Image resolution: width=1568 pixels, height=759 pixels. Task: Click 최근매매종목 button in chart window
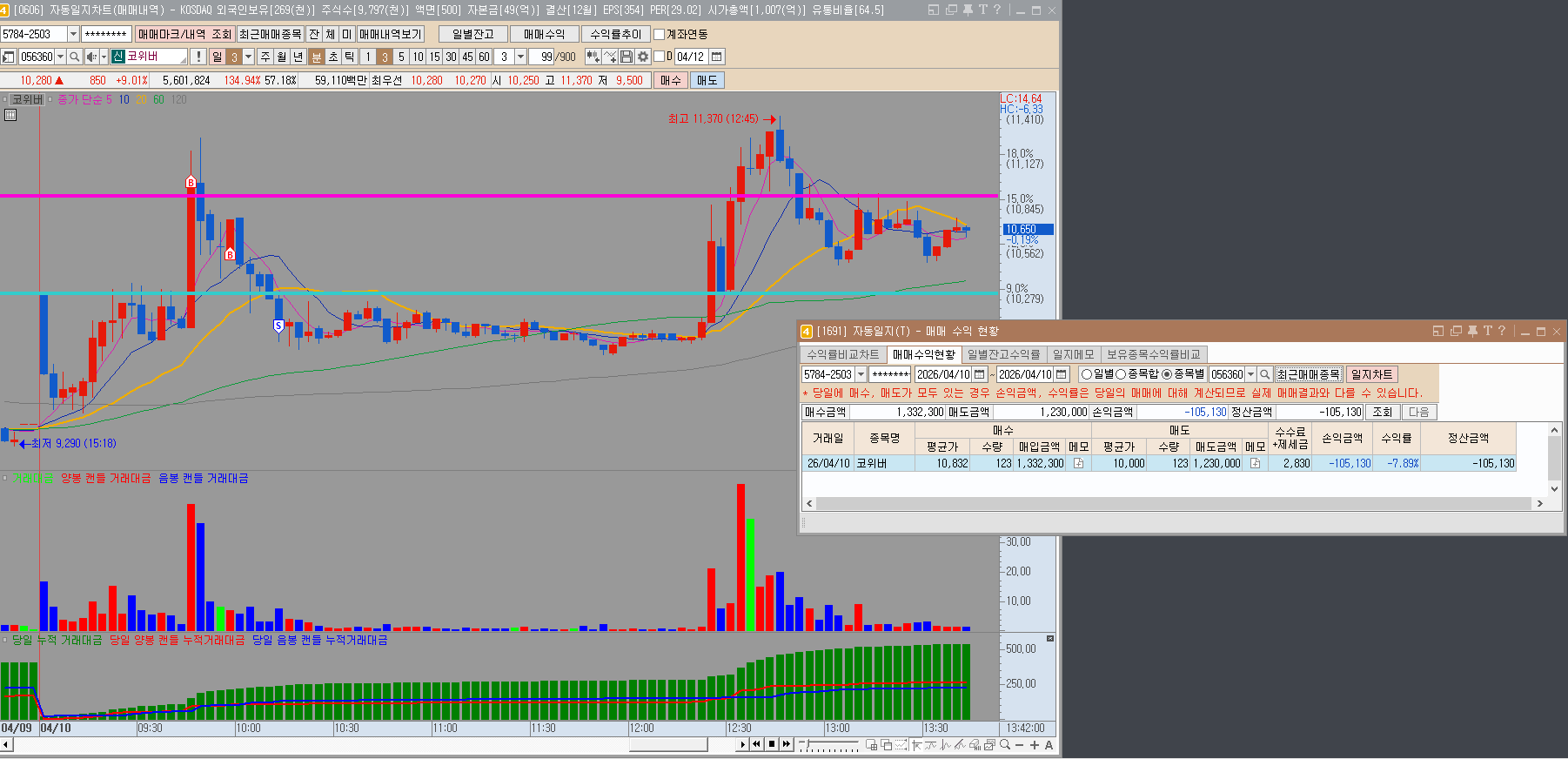point(271,34)
